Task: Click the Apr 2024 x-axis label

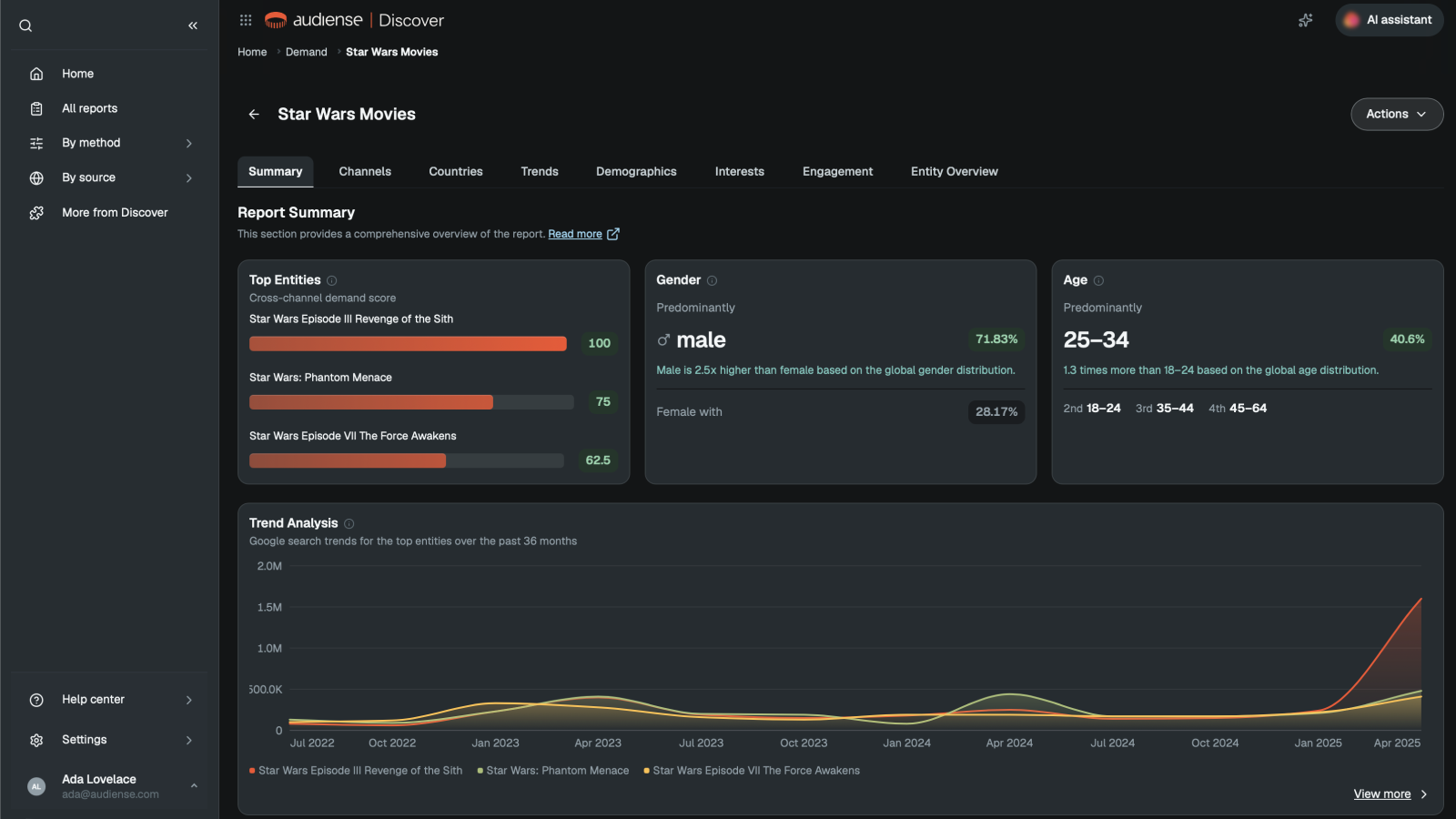Action: (1009, 743)
